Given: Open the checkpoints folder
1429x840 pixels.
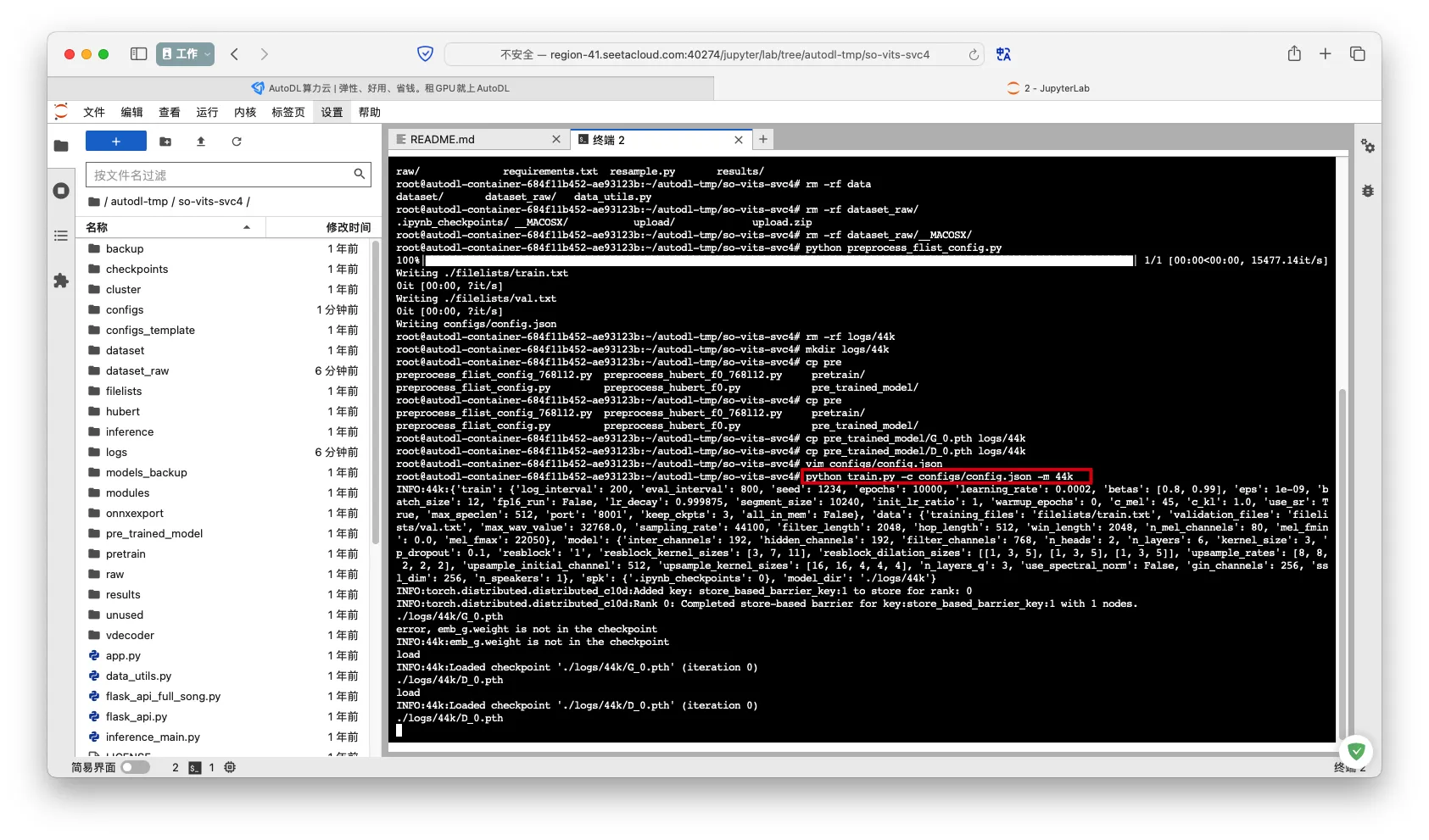Looking at the screenshot, I should point(137,269).
